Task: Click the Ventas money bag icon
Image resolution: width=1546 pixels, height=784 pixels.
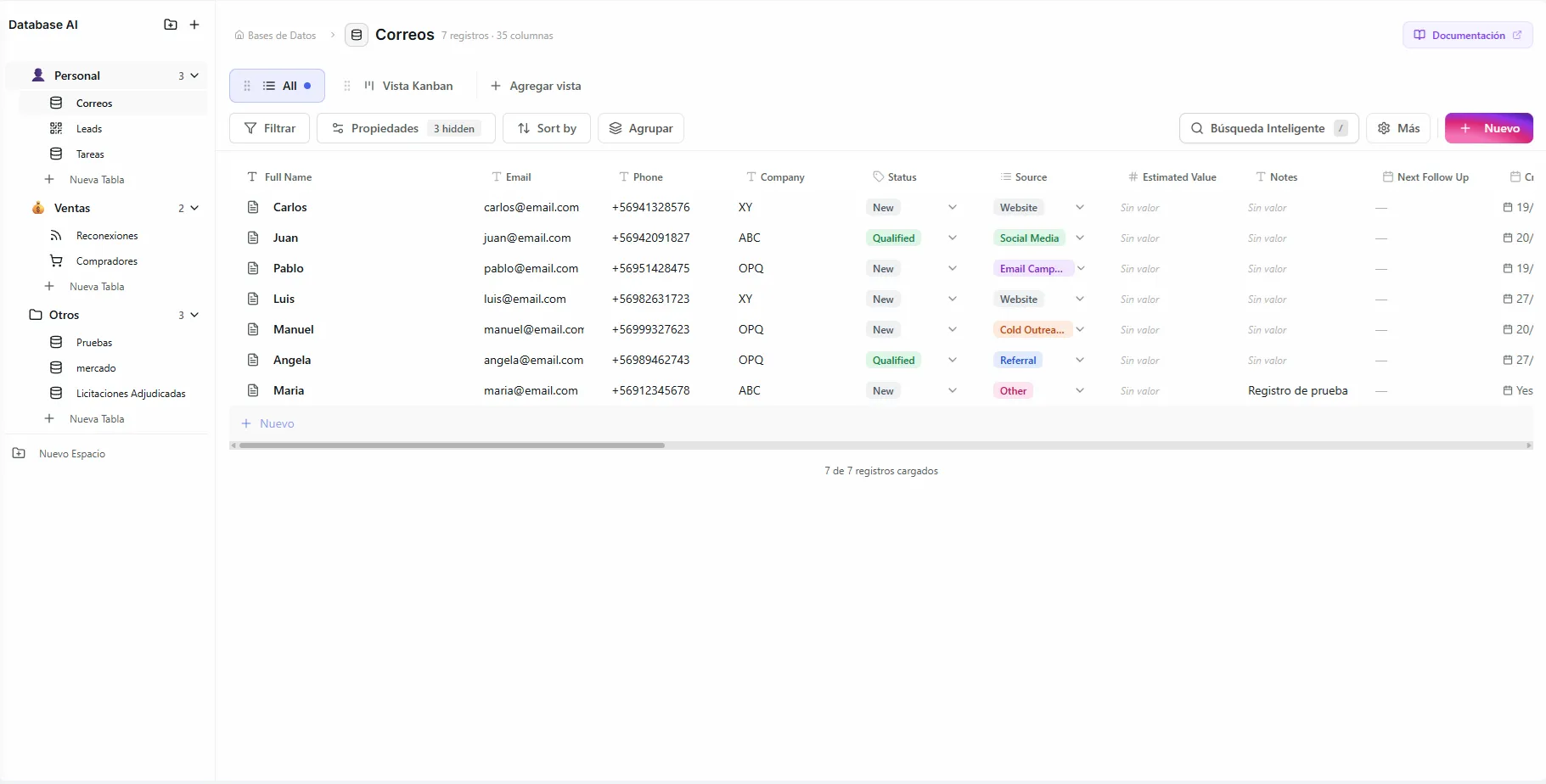Action: pyautogui.click(x=38, y=207)
